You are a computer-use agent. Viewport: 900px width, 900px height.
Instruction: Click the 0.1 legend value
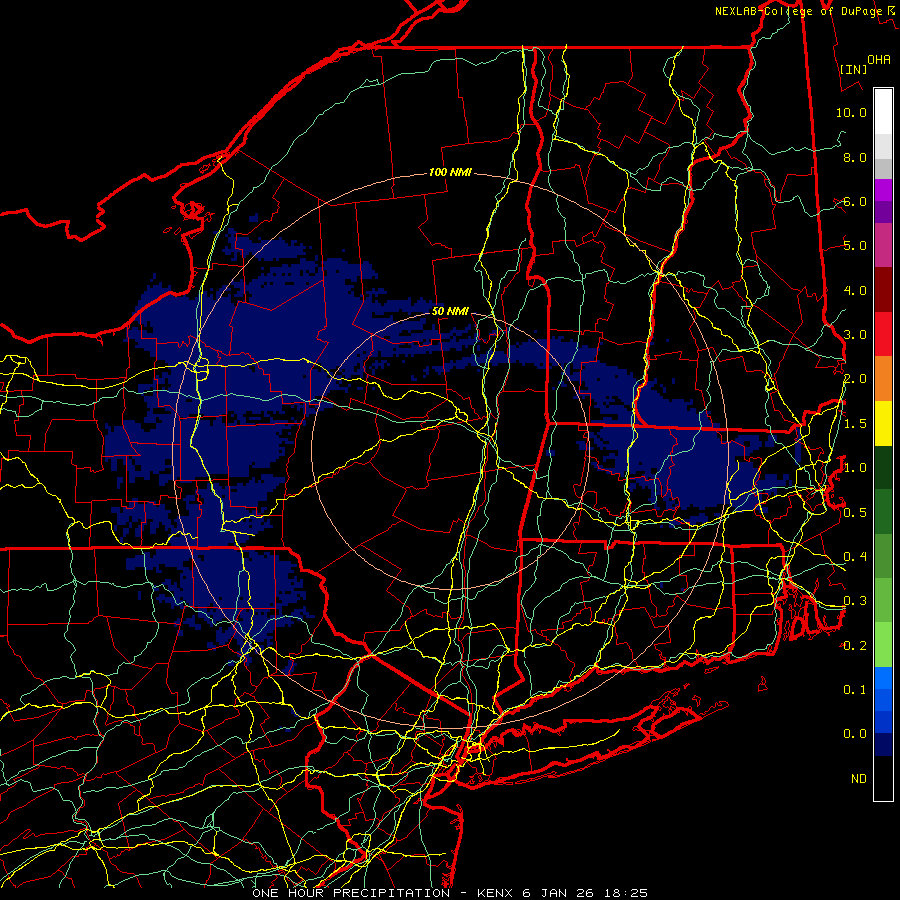pos(855,689)
